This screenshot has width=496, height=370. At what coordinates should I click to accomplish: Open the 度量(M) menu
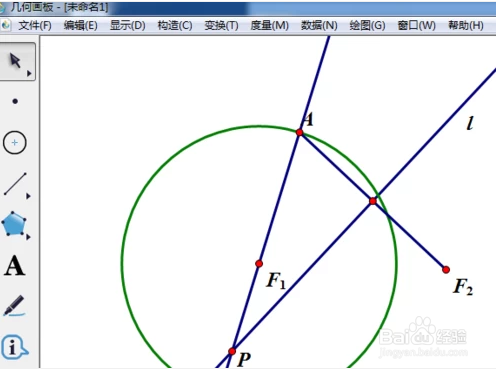coord(269,25)
